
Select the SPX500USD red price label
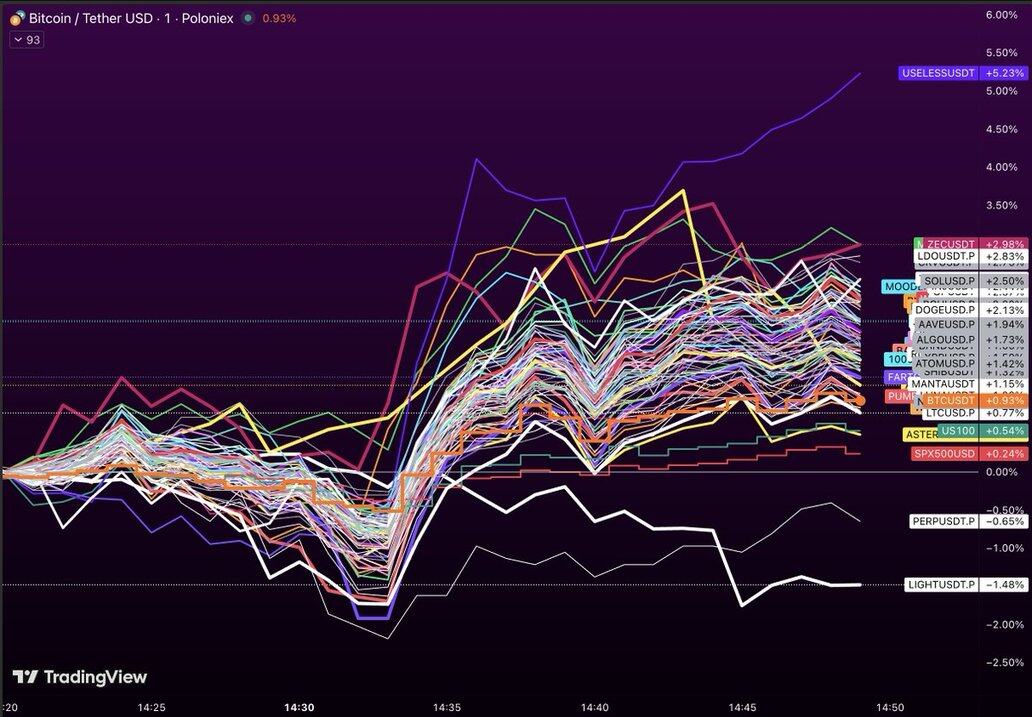click(x=944, y=453)
